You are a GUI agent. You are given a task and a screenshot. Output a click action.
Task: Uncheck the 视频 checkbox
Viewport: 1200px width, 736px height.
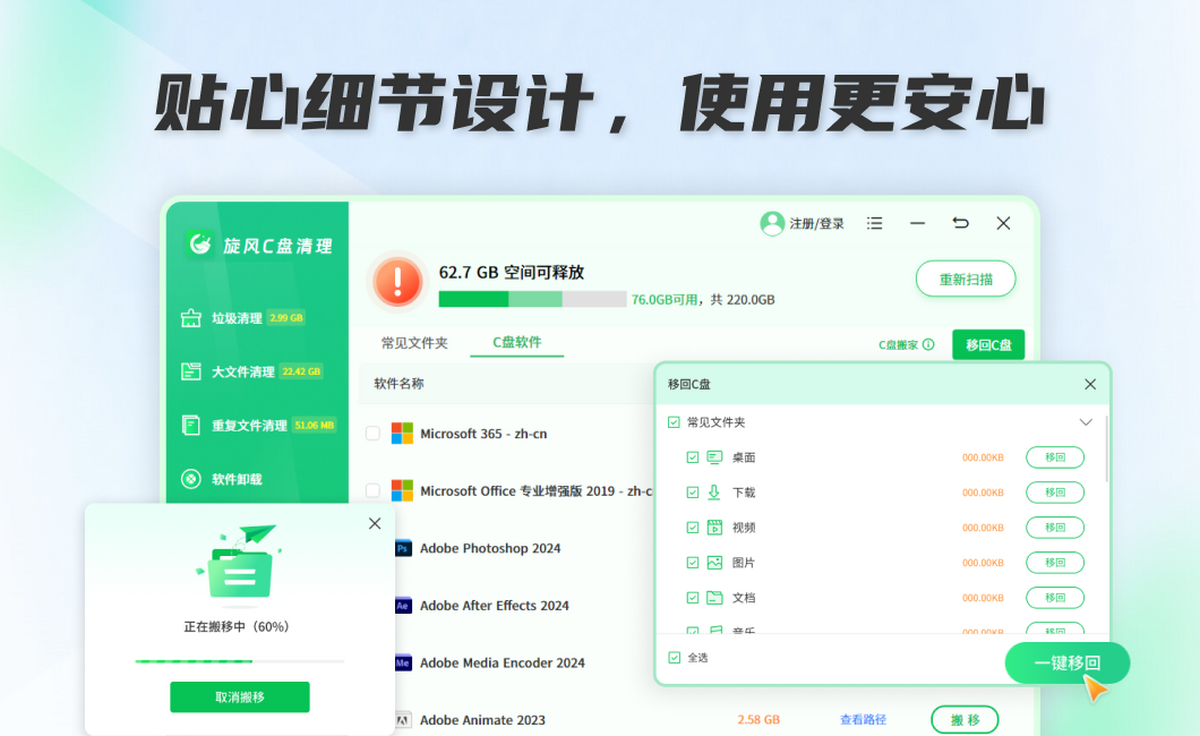(693, 527)
